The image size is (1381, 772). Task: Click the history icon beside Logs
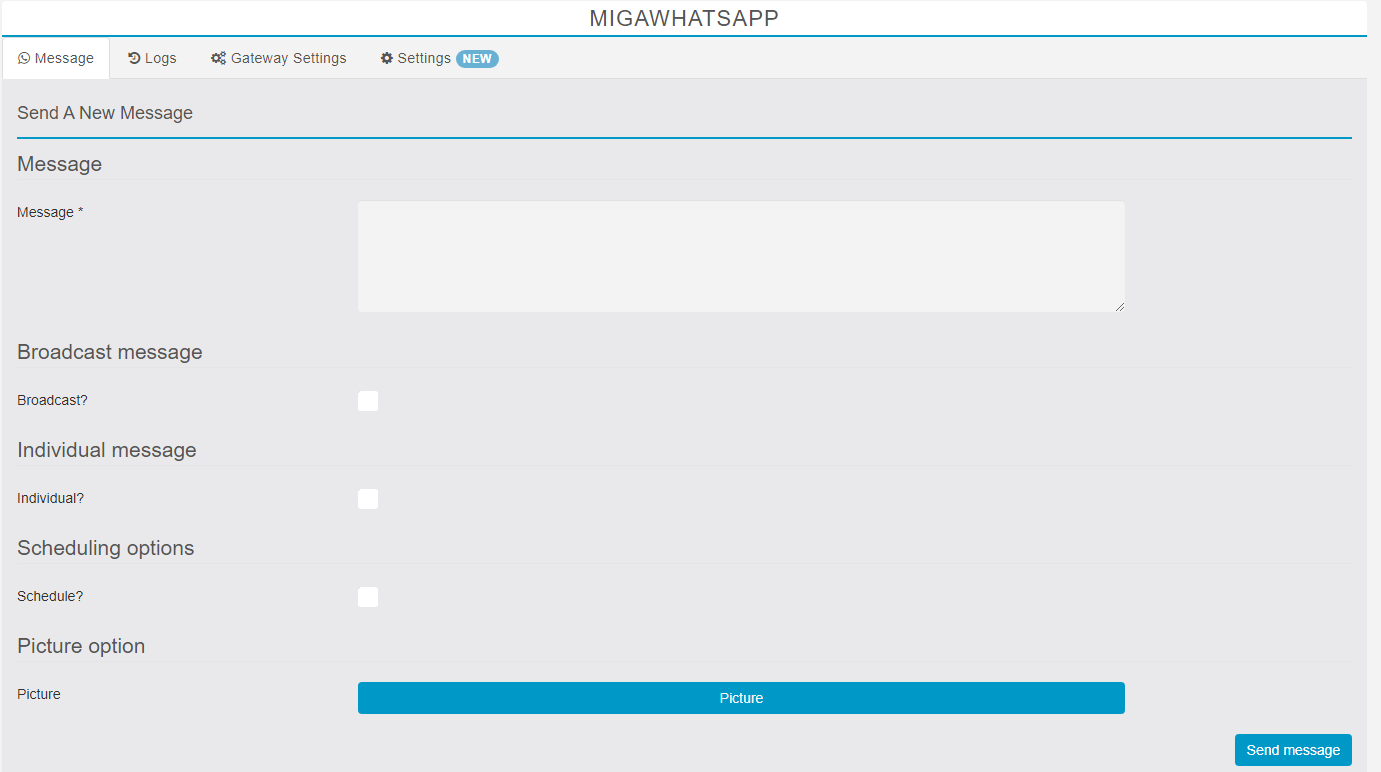coord(134,58)
